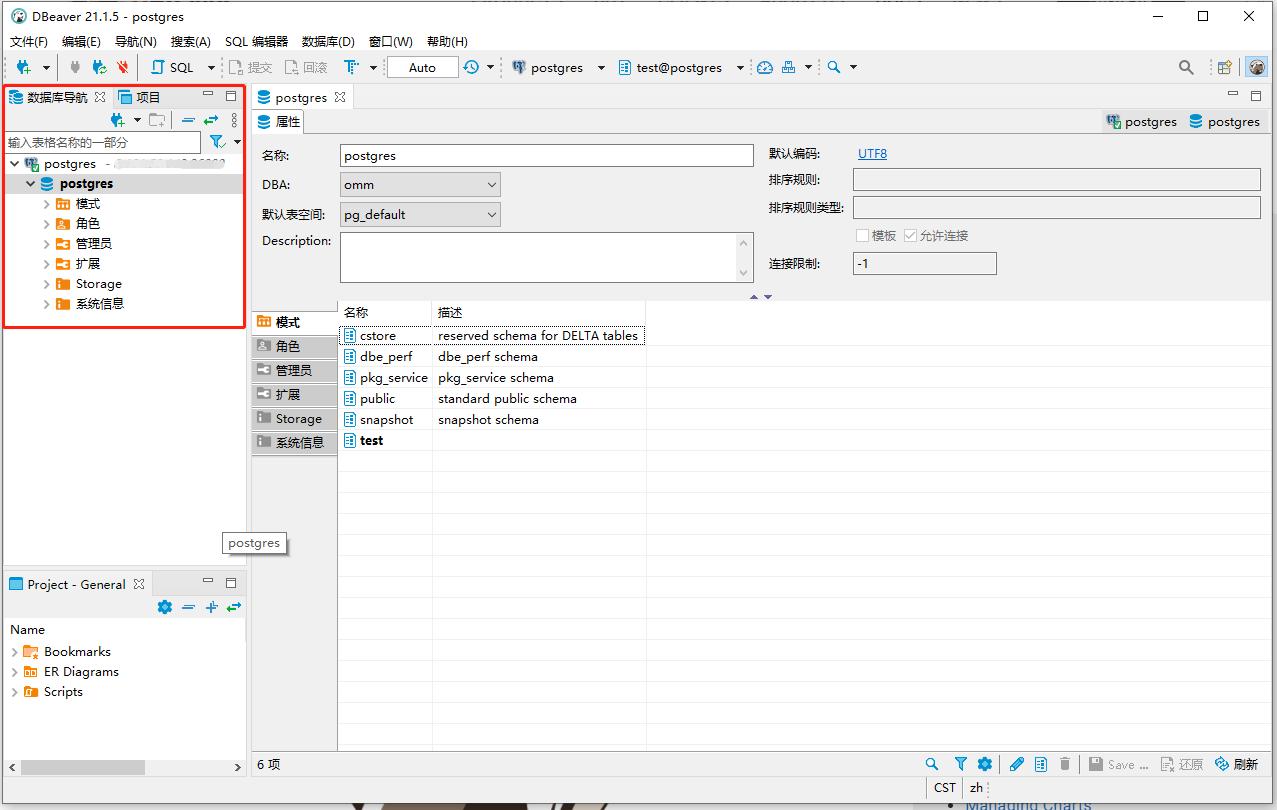Toggle the 允许连接 (allow connection) checkbox
This screenshot has width=1277, height=810.
click(x=910, y=236)
